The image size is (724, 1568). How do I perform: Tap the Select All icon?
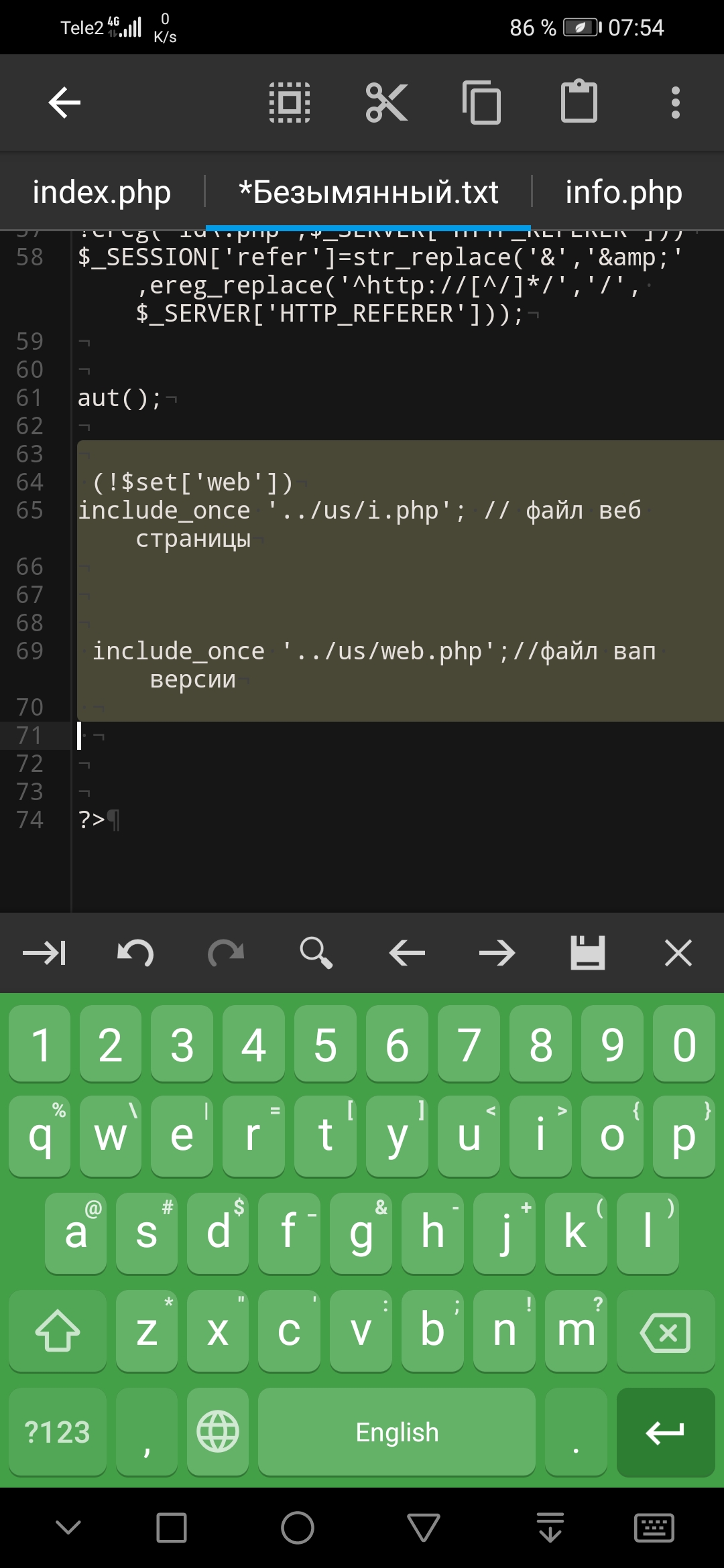[x=290, y=103]
